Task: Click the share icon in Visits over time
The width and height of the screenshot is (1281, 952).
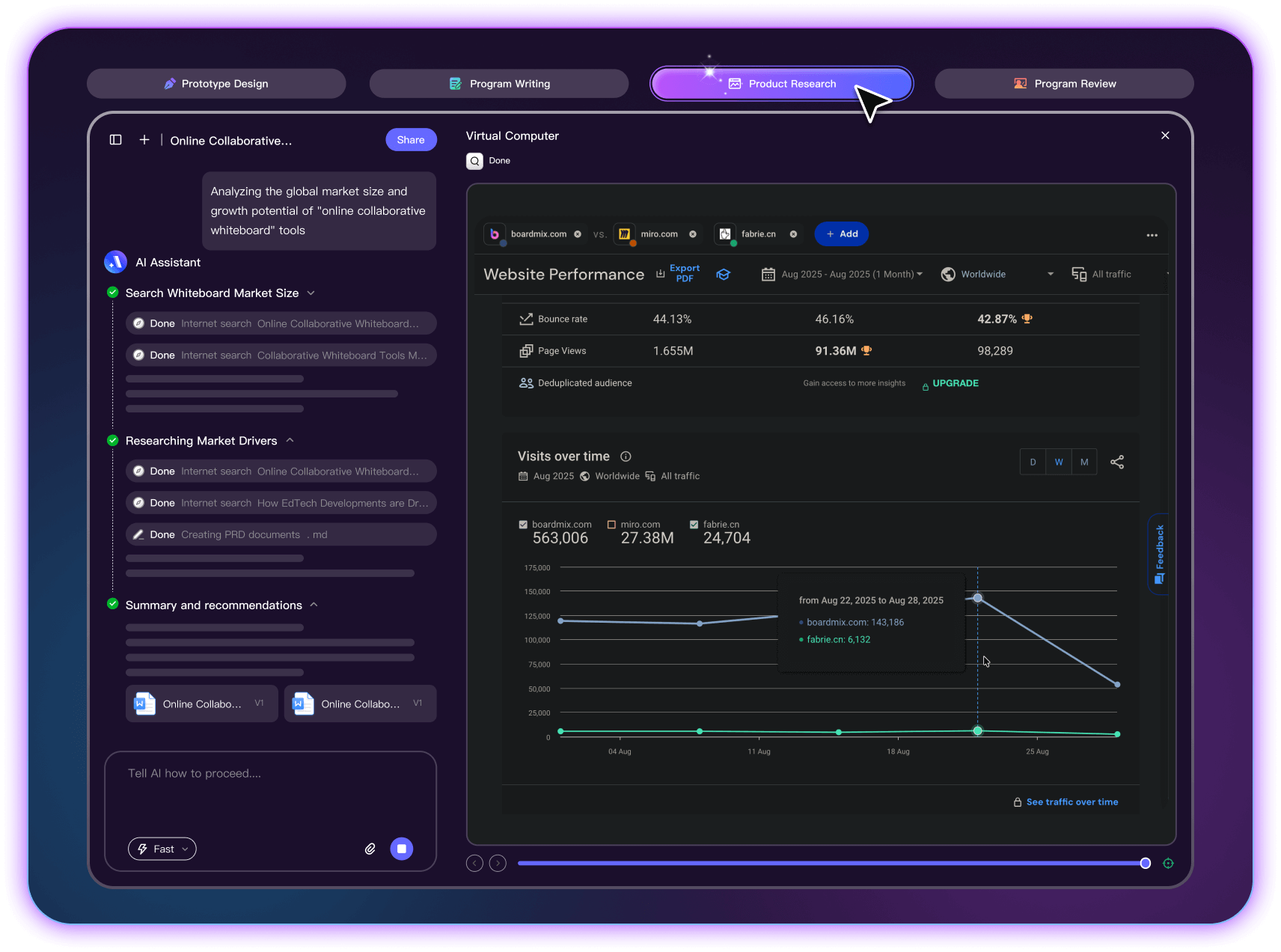Action: [x=1116, y=462]
